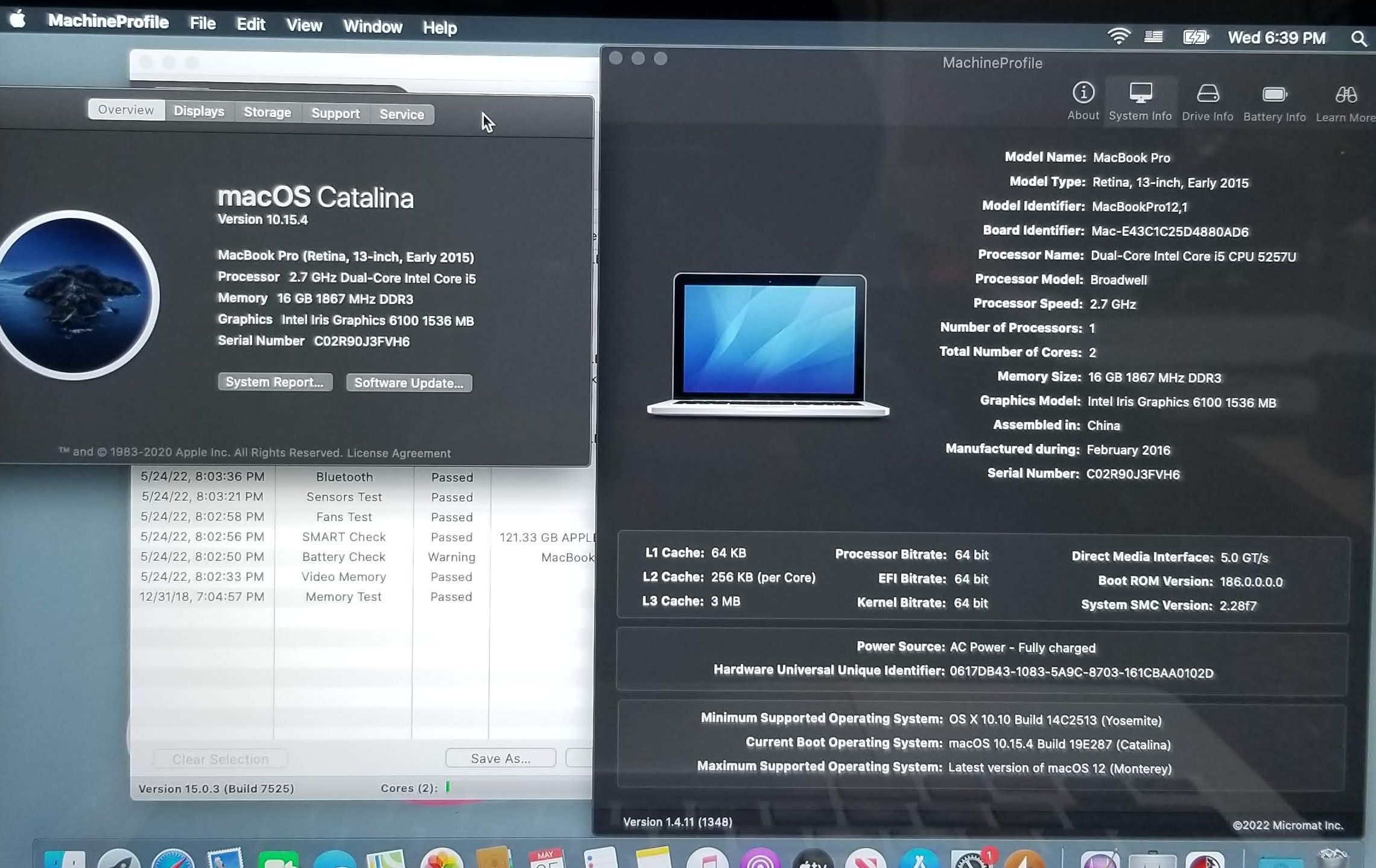Image resolution: width=1376 pixels, height=868 pixels.
Task: Click the Software Update button
Action: click(408, 383)
